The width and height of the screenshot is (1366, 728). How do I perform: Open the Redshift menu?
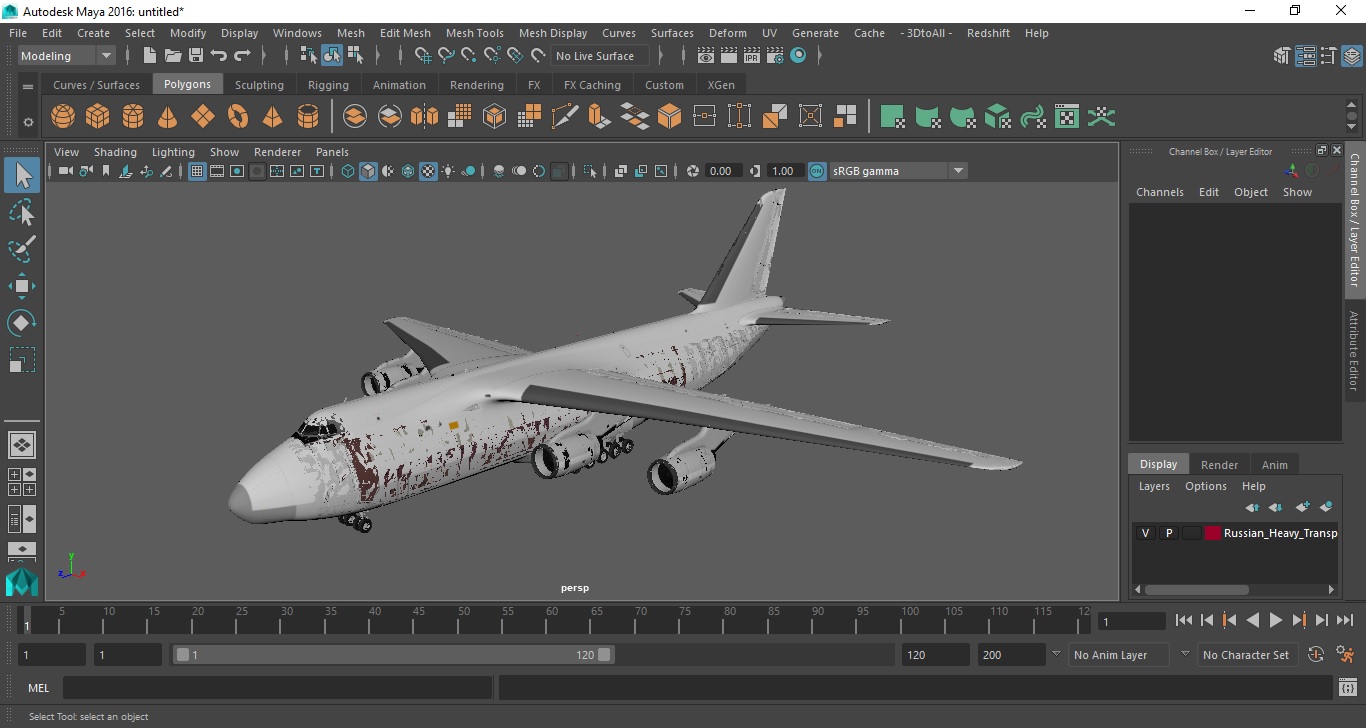click(988, 33)
